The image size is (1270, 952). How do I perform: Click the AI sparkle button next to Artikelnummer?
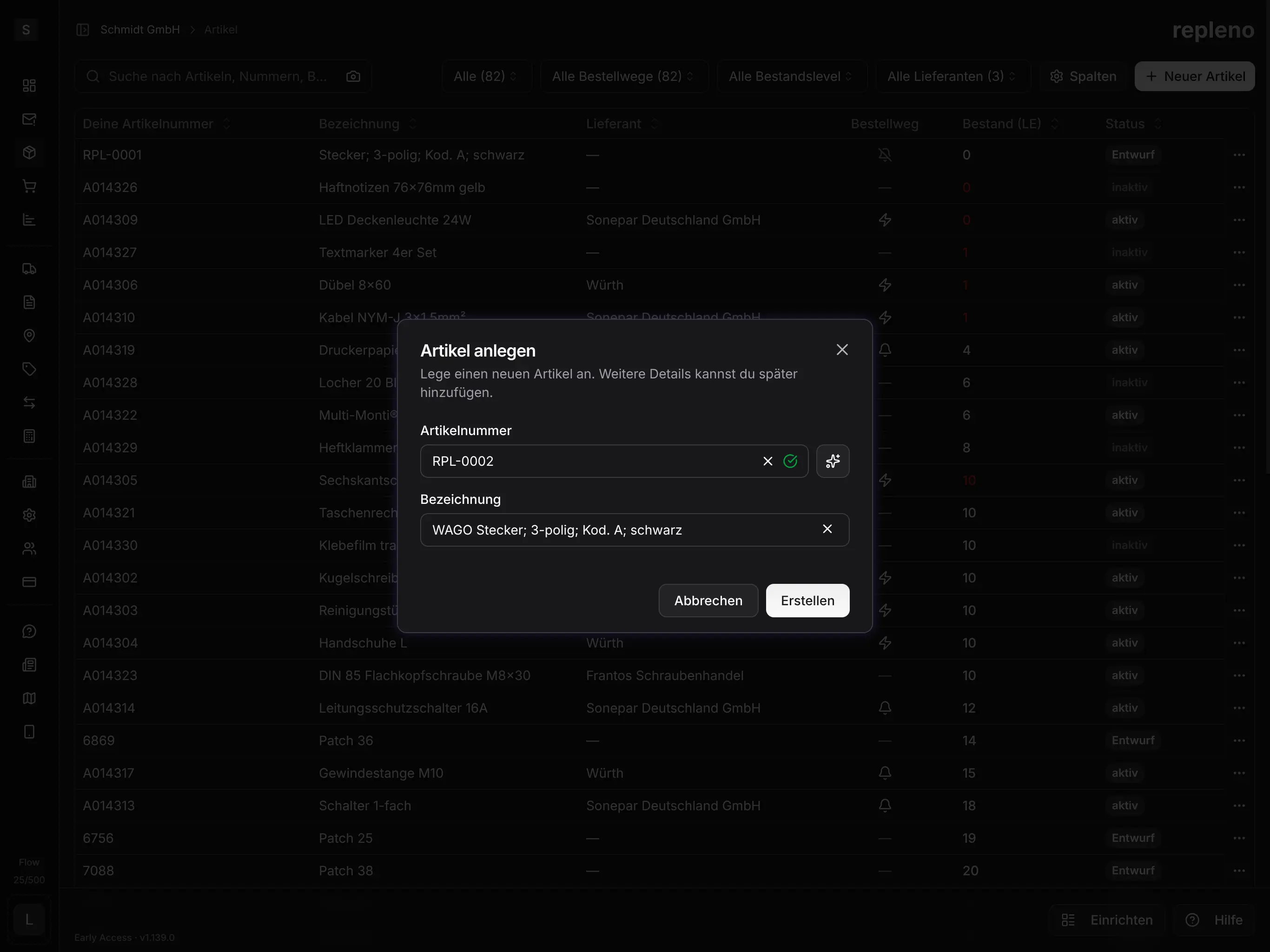tap(833, 461)
